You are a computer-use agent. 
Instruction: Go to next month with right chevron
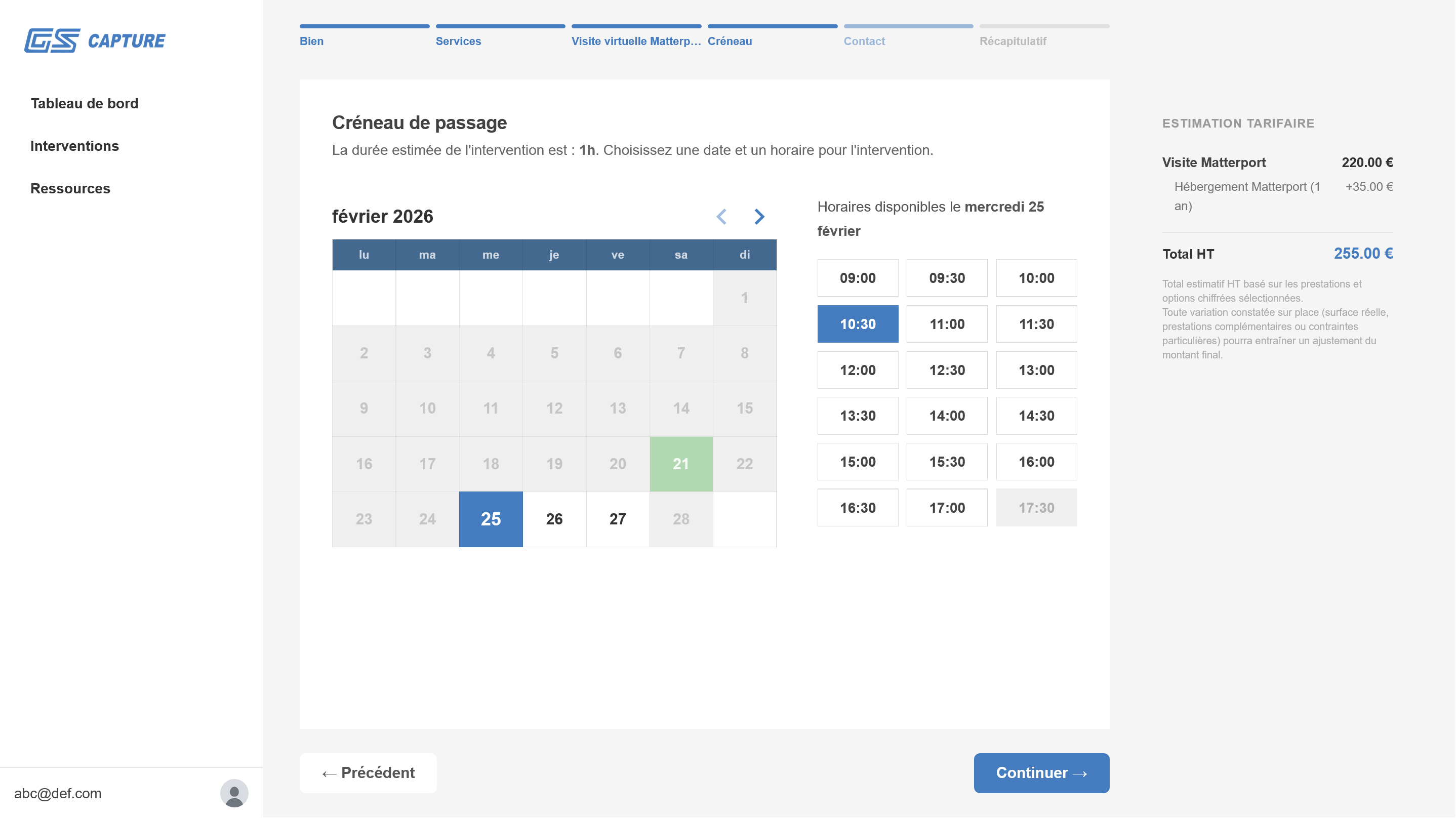tap(759, 217)
